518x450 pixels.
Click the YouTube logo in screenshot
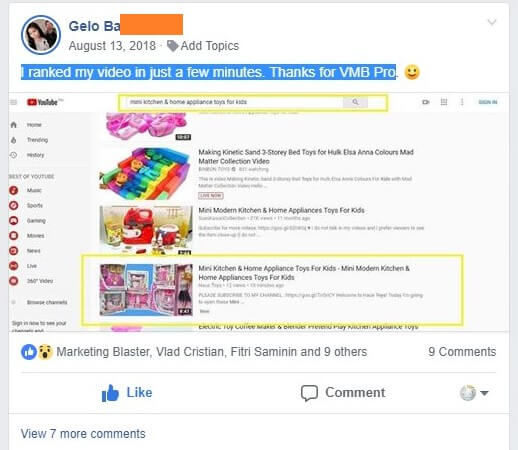point(44,102)
